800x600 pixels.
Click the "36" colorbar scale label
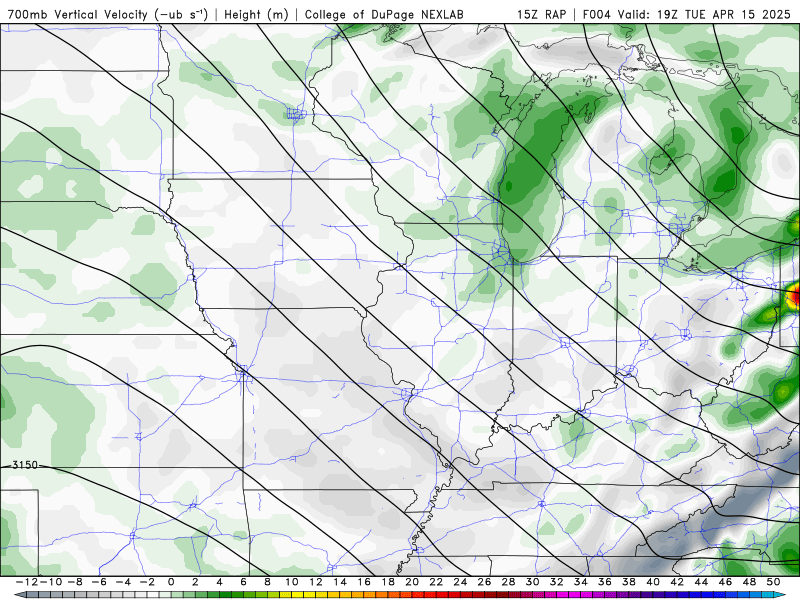(x=605, y=582)
